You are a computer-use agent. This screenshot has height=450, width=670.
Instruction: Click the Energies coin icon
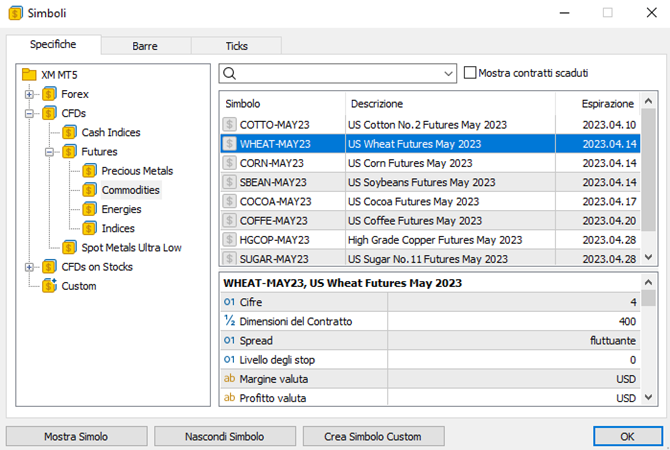coord(89,209)
